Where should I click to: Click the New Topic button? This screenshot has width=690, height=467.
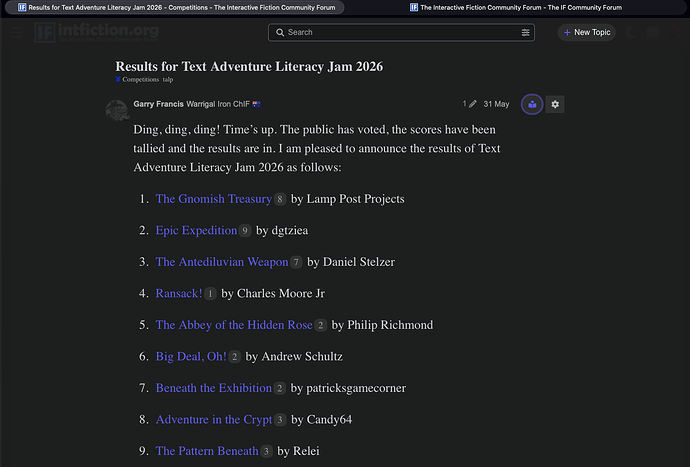[587, 32]
